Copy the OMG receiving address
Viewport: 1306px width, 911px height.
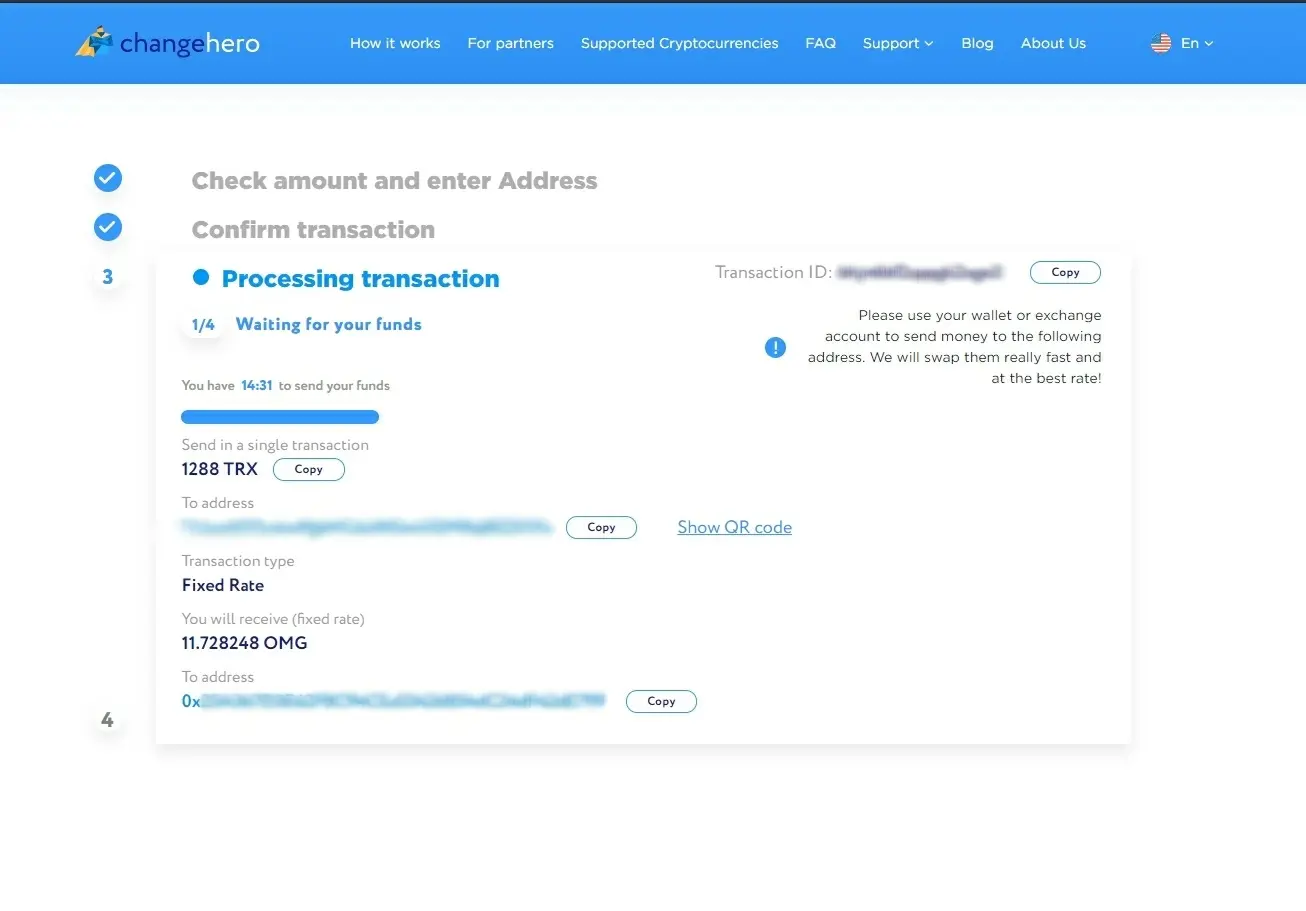click(661, 701)
